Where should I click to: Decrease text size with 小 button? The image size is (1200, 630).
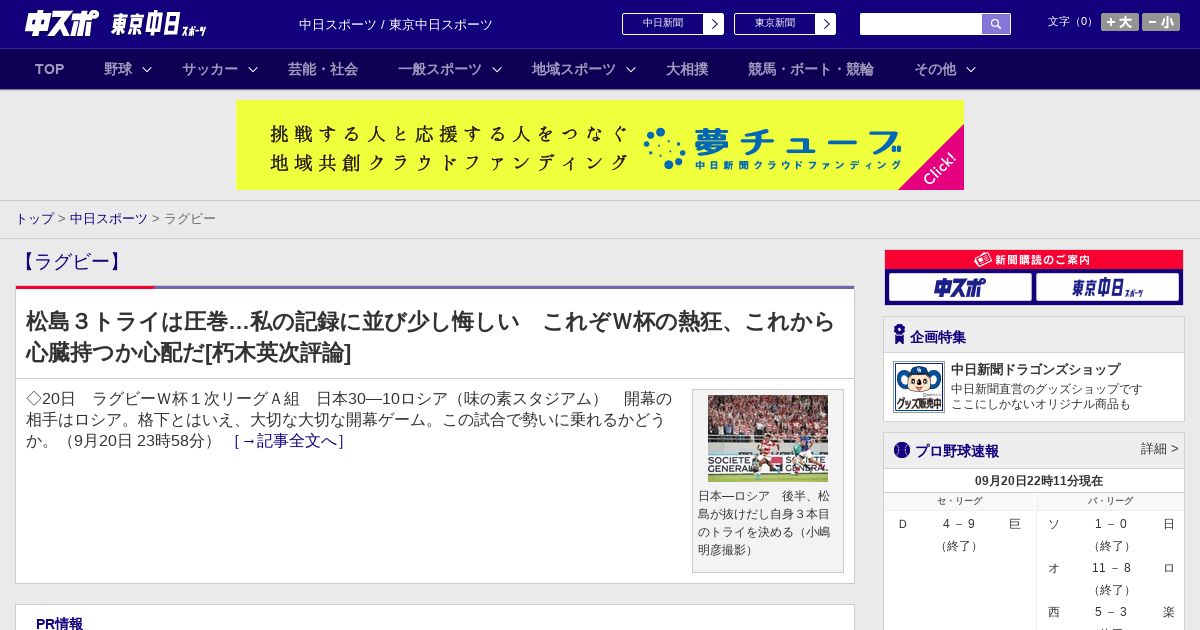click(1161, 22)
